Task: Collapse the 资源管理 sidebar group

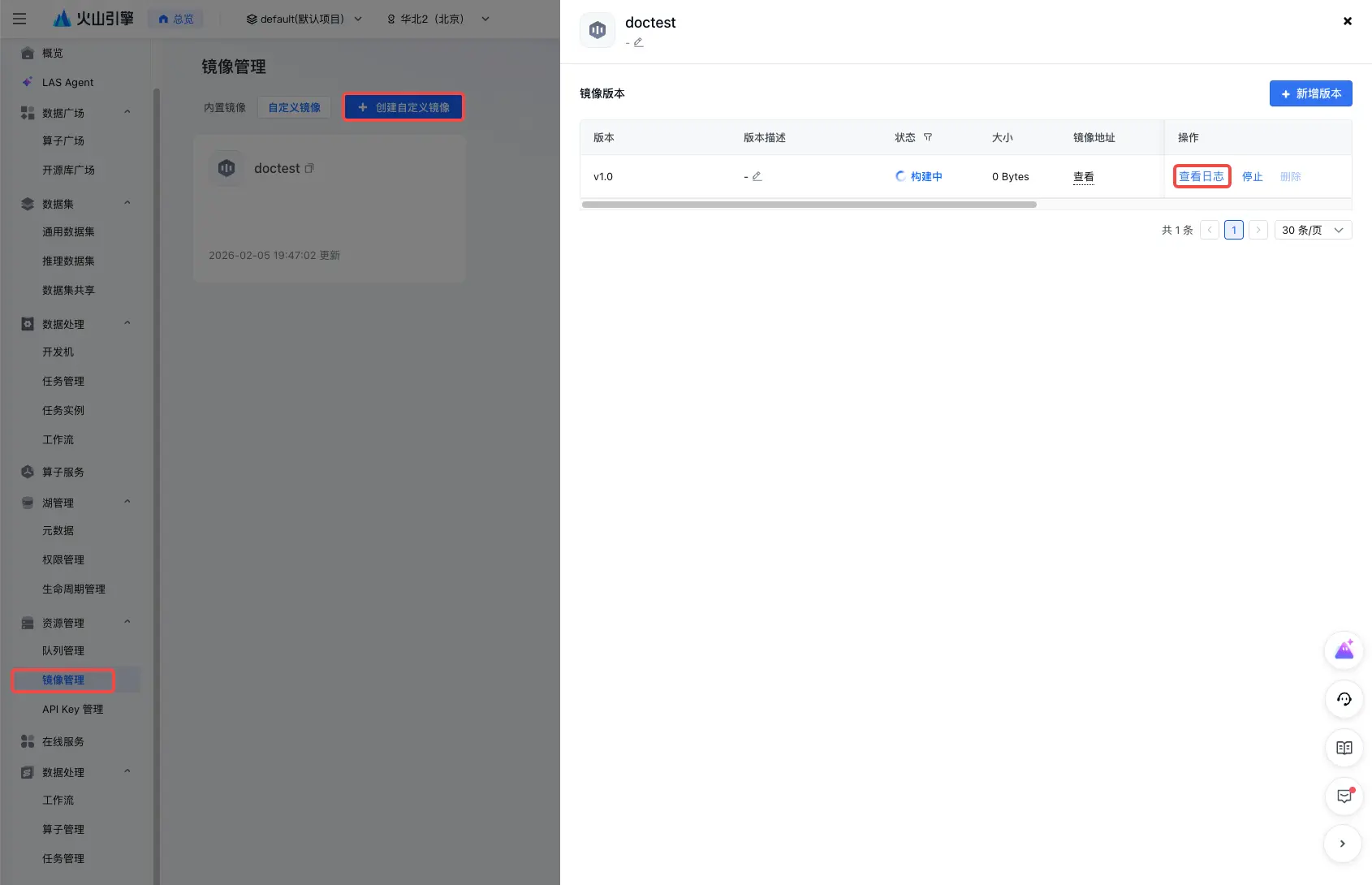Action: point(127,622)
